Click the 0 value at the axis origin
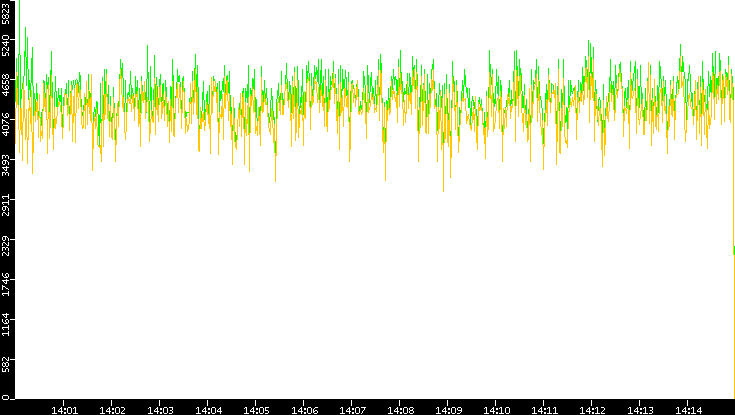Image resolution: width=735 pixels, height=415 pixels. pos(5,398)
